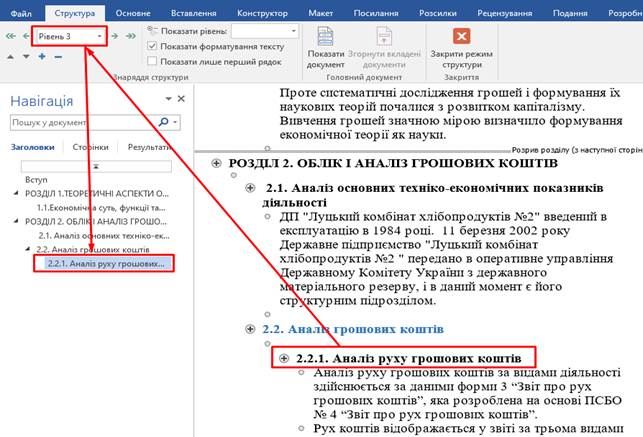This screenshot has height=437, width=643.
Task: Click the Expand plus icon in ribbon
Action: click(42, 56)
